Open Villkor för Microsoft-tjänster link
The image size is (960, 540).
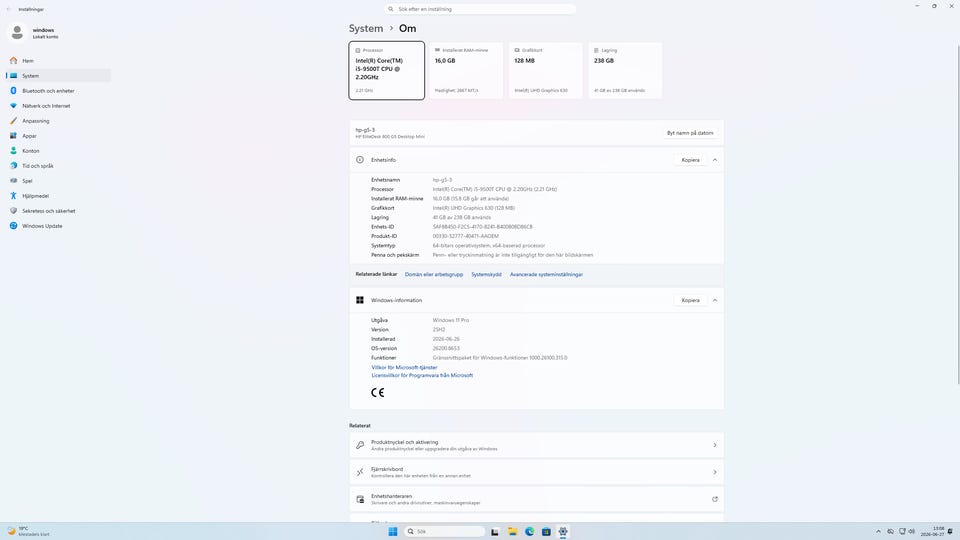[x=404, y=367]
